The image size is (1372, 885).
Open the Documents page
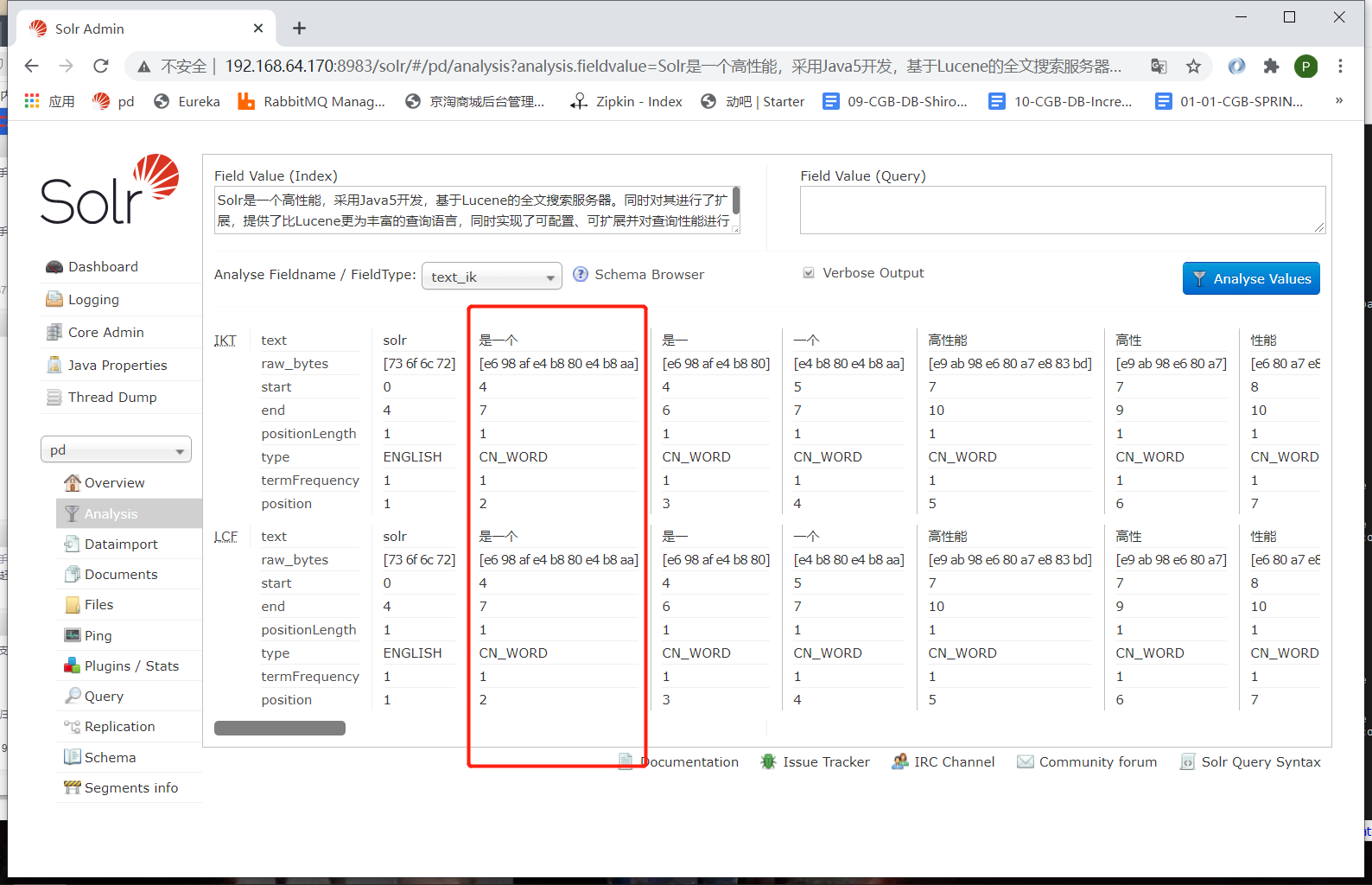[x=121, y=574]
